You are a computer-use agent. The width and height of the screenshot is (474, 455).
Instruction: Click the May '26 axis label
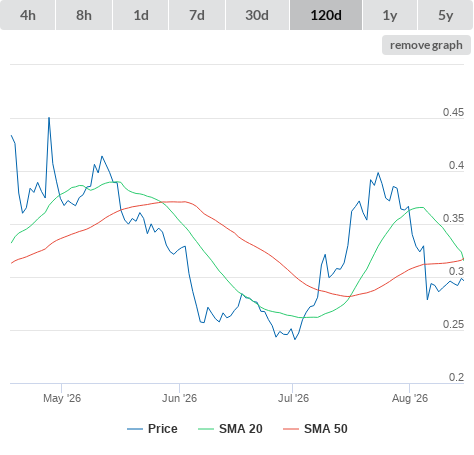62,398
